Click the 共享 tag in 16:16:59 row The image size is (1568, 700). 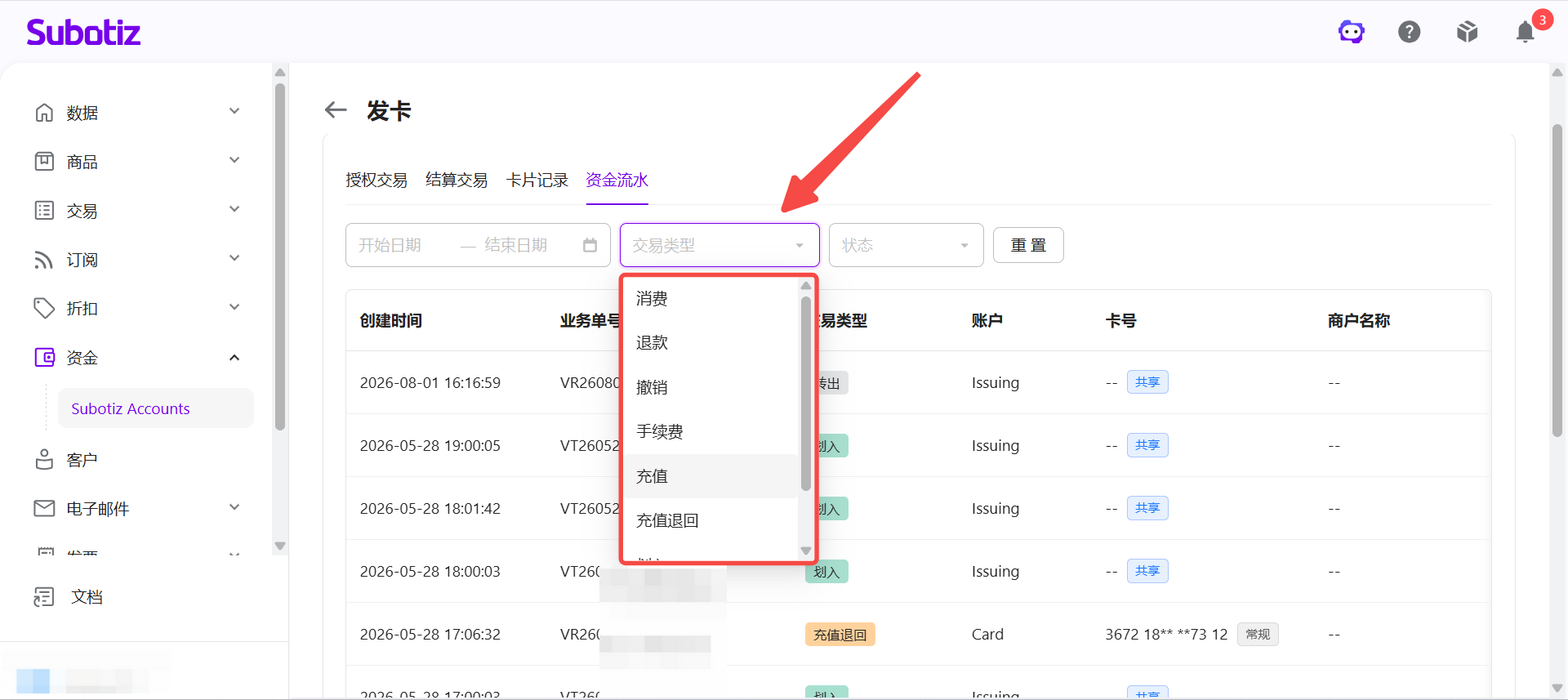1147,382
